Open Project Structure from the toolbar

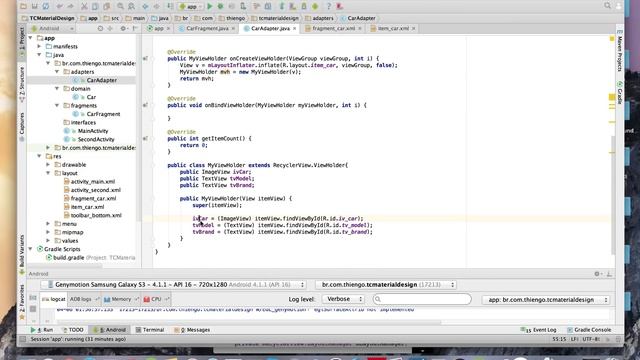[x=268, y=6]
